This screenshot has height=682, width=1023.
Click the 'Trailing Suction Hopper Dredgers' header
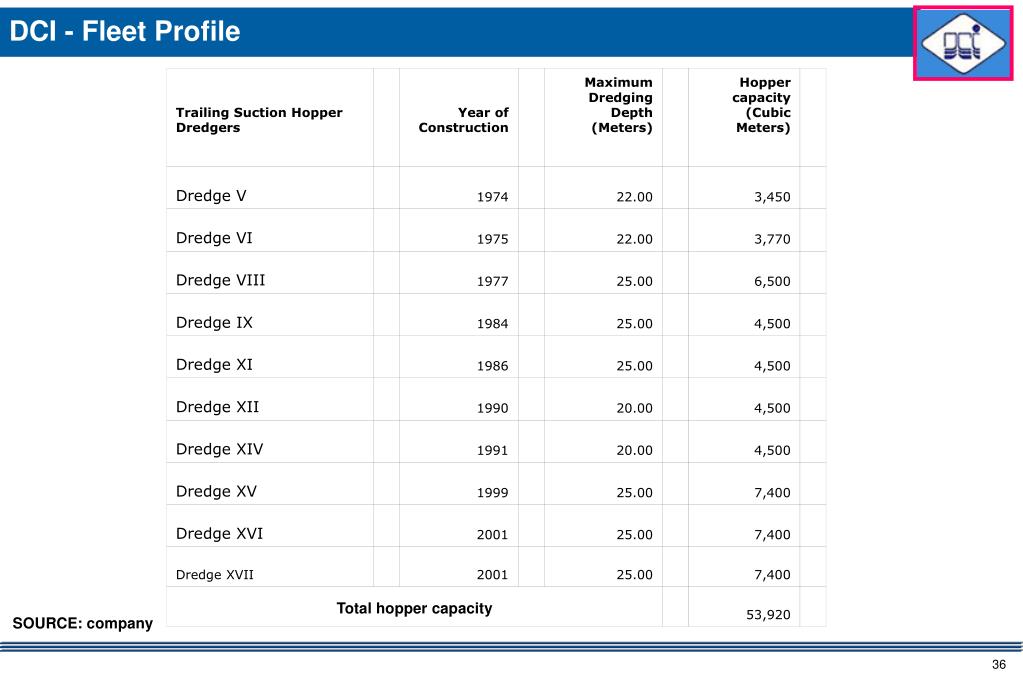(259, 120)
